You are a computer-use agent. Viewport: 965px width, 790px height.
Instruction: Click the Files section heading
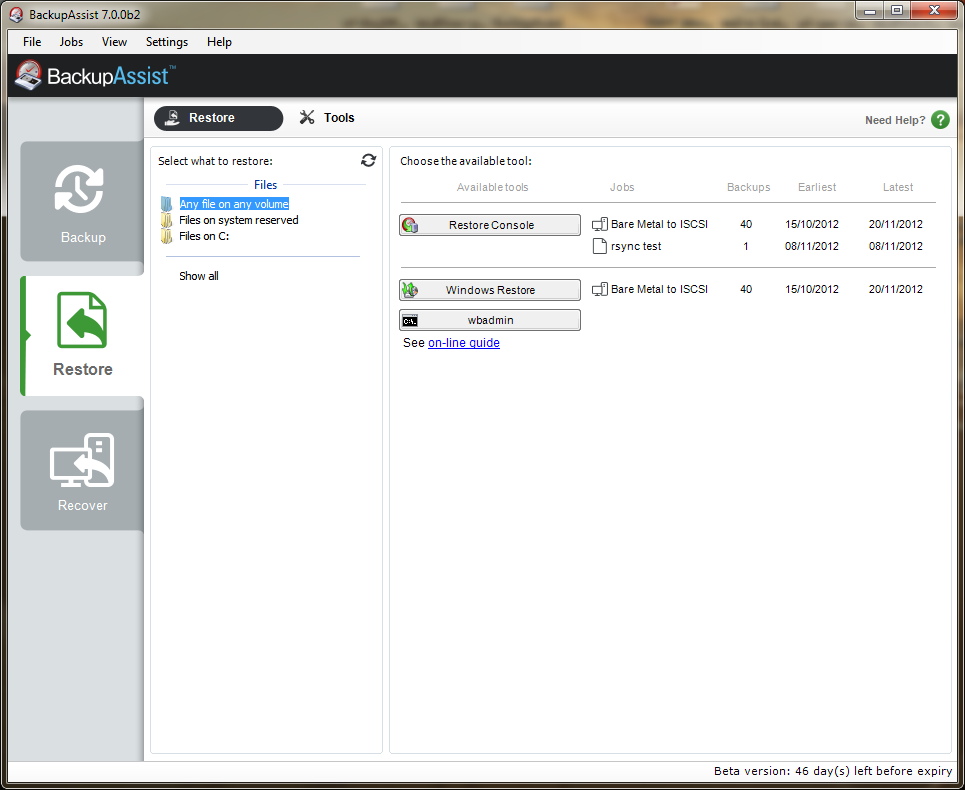click(265, 185)
